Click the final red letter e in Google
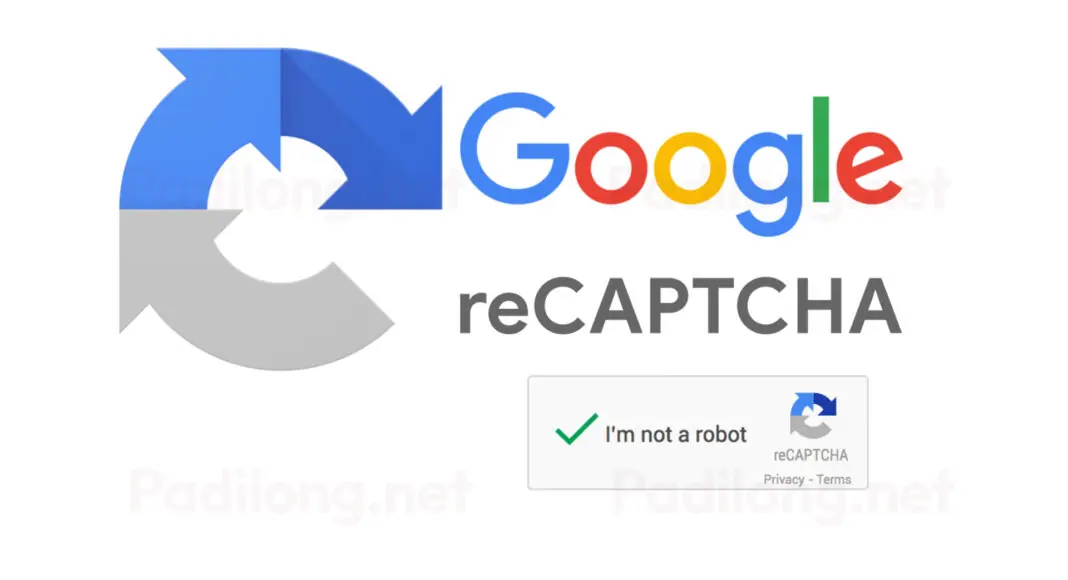Screen dimensions: 1068x580 click(x=870, y=167)
